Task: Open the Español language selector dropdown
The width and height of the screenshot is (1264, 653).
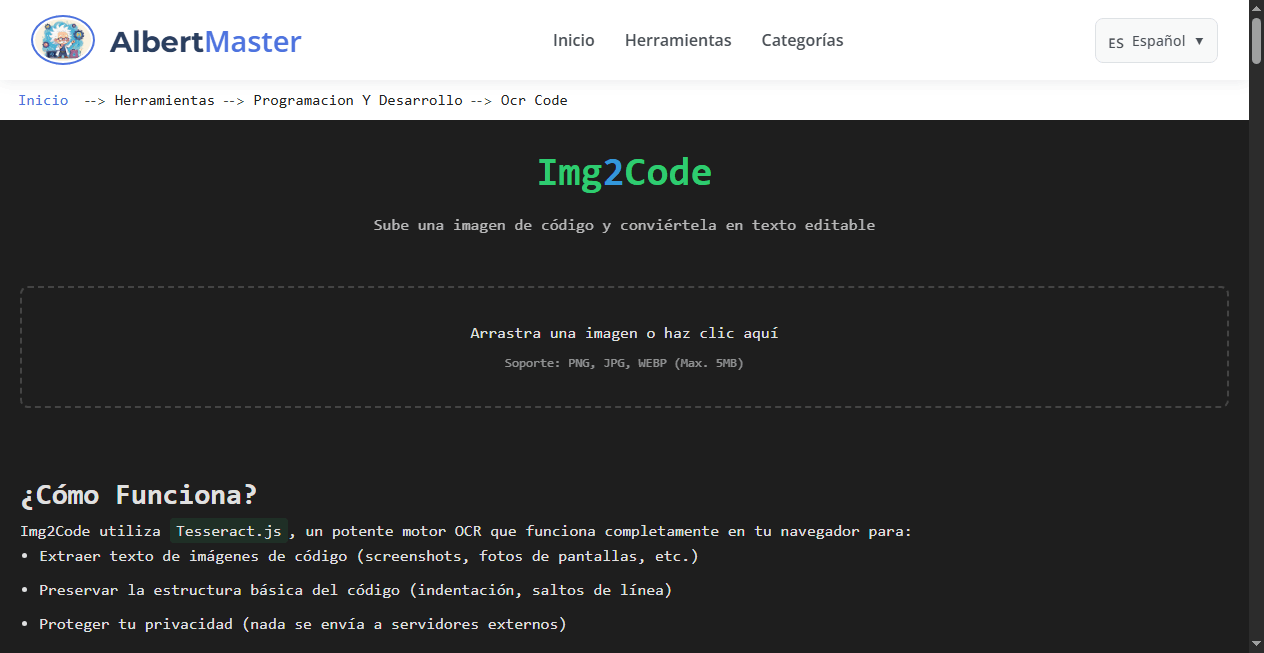Action: pyautogui.click(x=1156, y=40)
